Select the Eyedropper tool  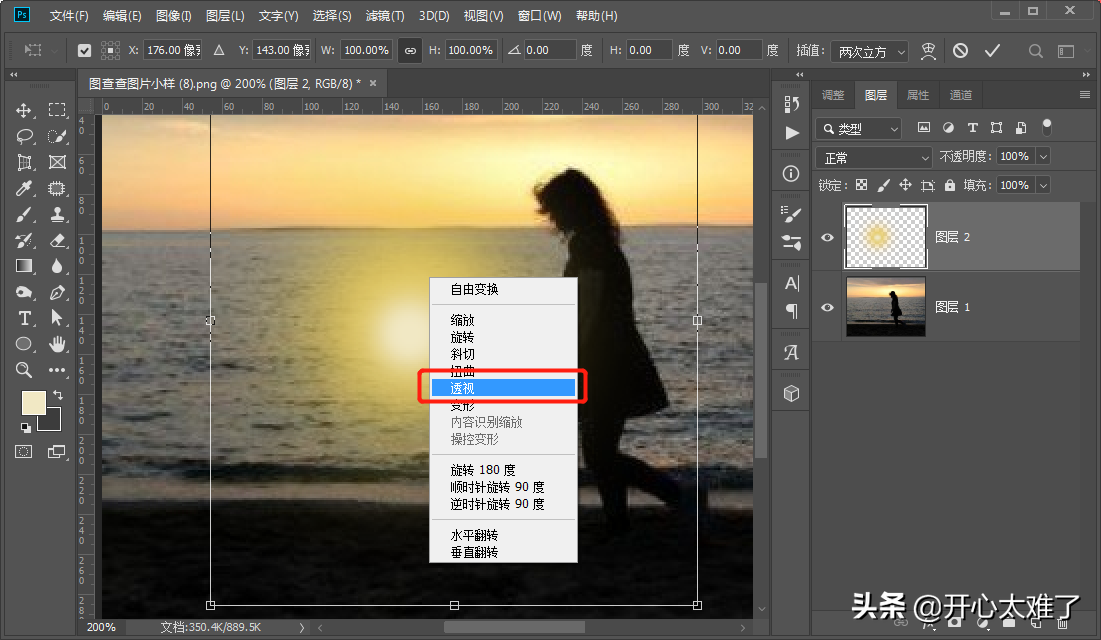(x=24, y=188)
